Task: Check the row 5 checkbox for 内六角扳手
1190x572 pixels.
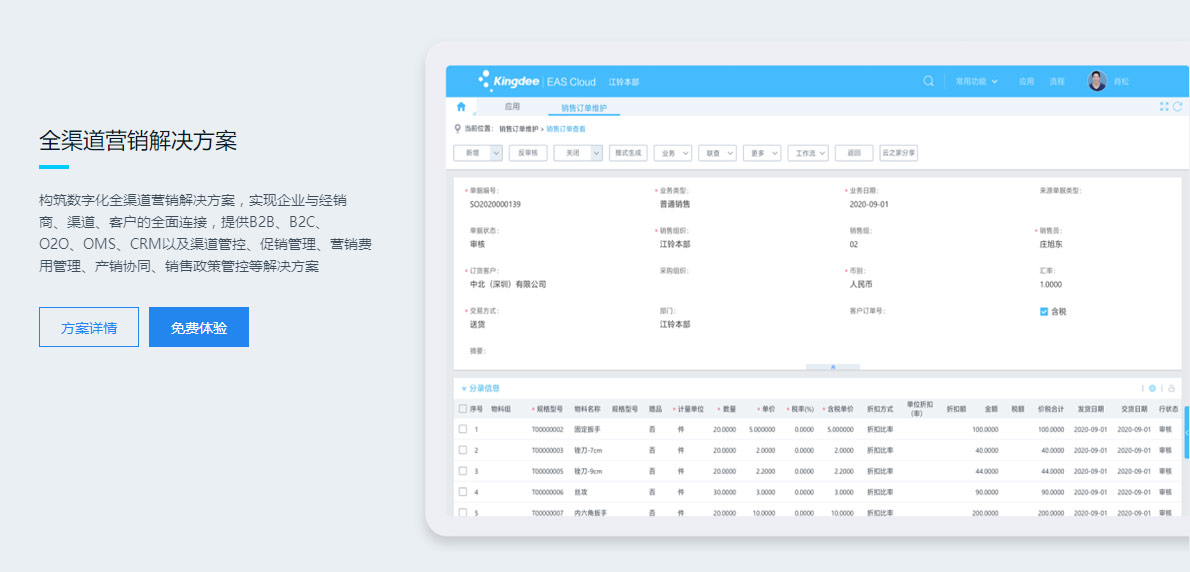Action: coord(463,513)
